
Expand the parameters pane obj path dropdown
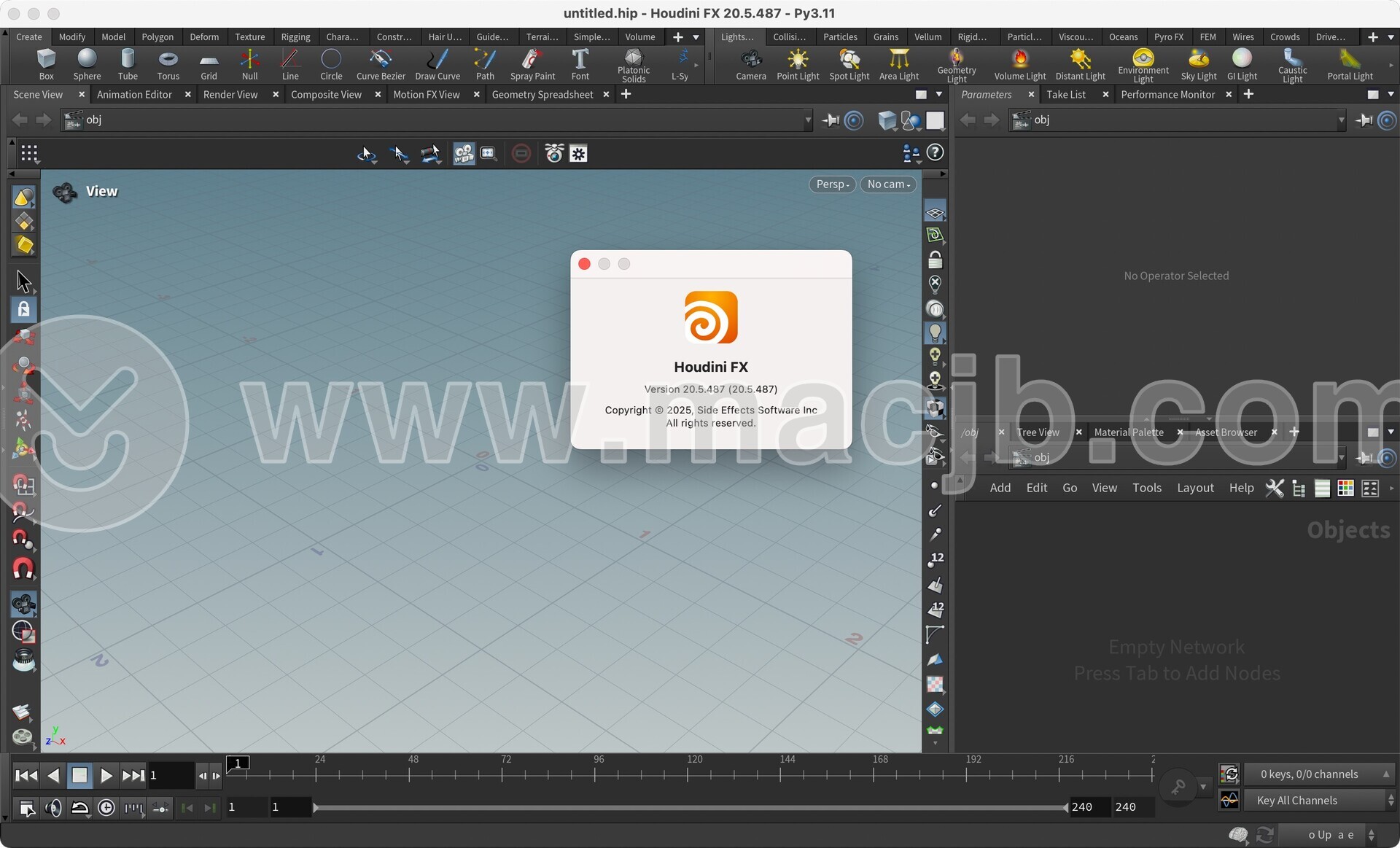(x=1341, y=120)
